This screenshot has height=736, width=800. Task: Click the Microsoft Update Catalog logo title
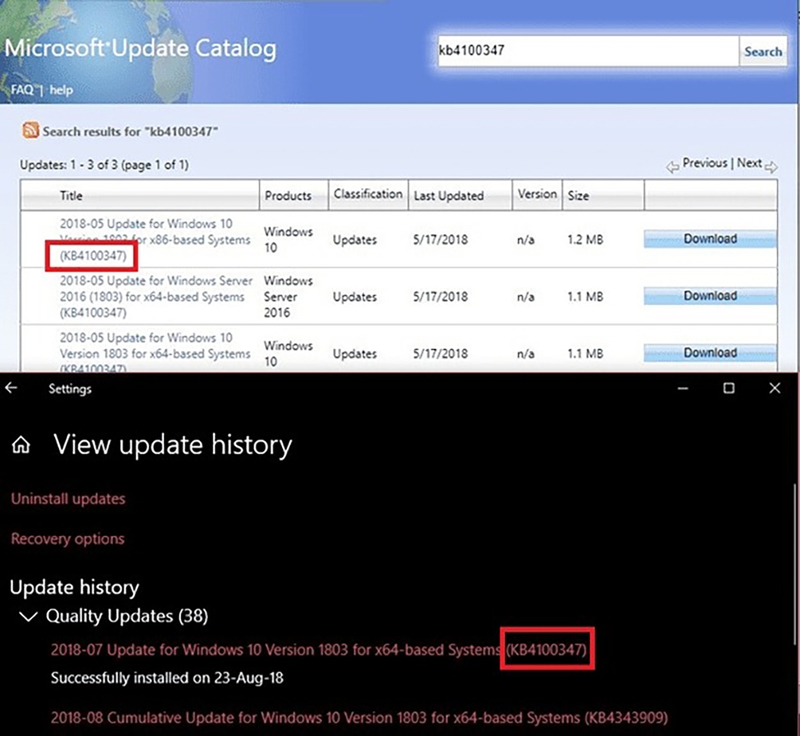coord(140,48)
